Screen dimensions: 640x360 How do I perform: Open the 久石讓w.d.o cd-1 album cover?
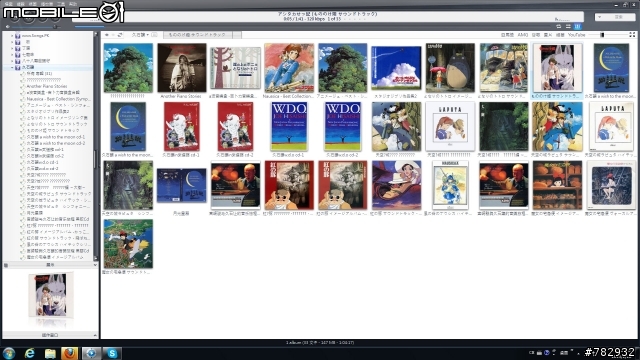coord(289,127)
